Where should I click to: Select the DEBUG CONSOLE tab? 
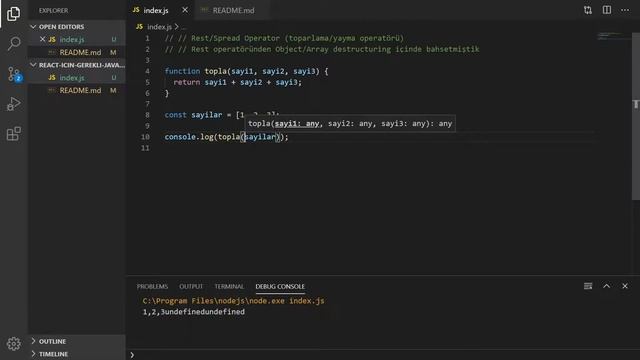280,287
